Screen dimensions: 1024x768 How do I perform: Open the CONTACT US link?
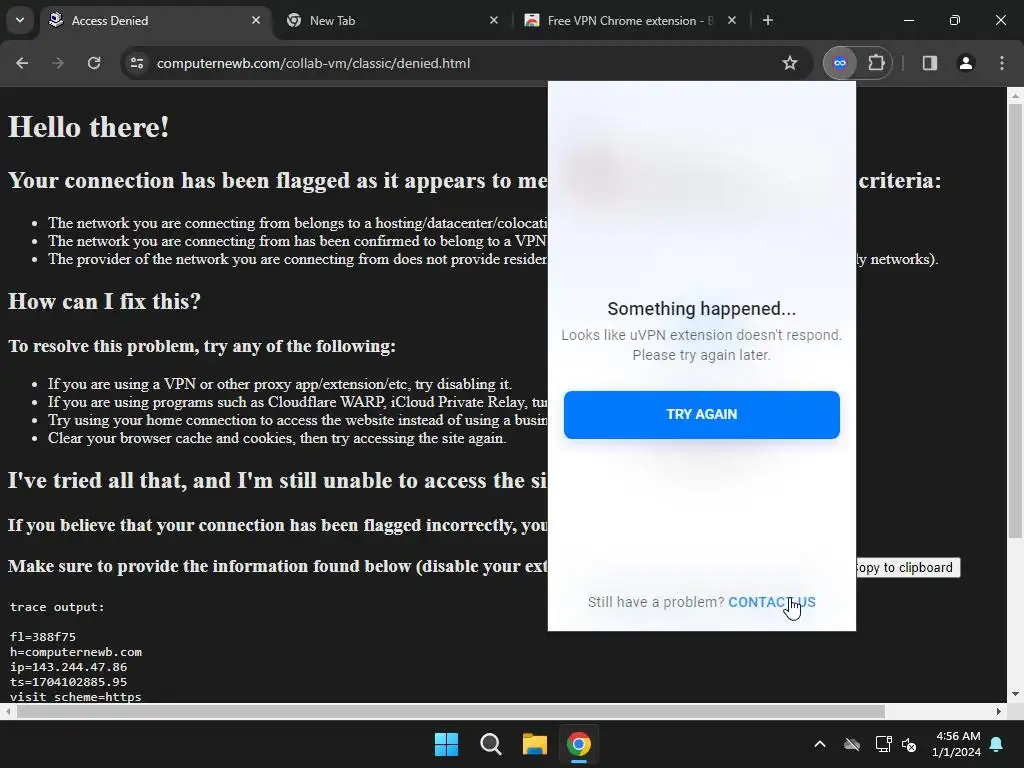pos(772,602)
